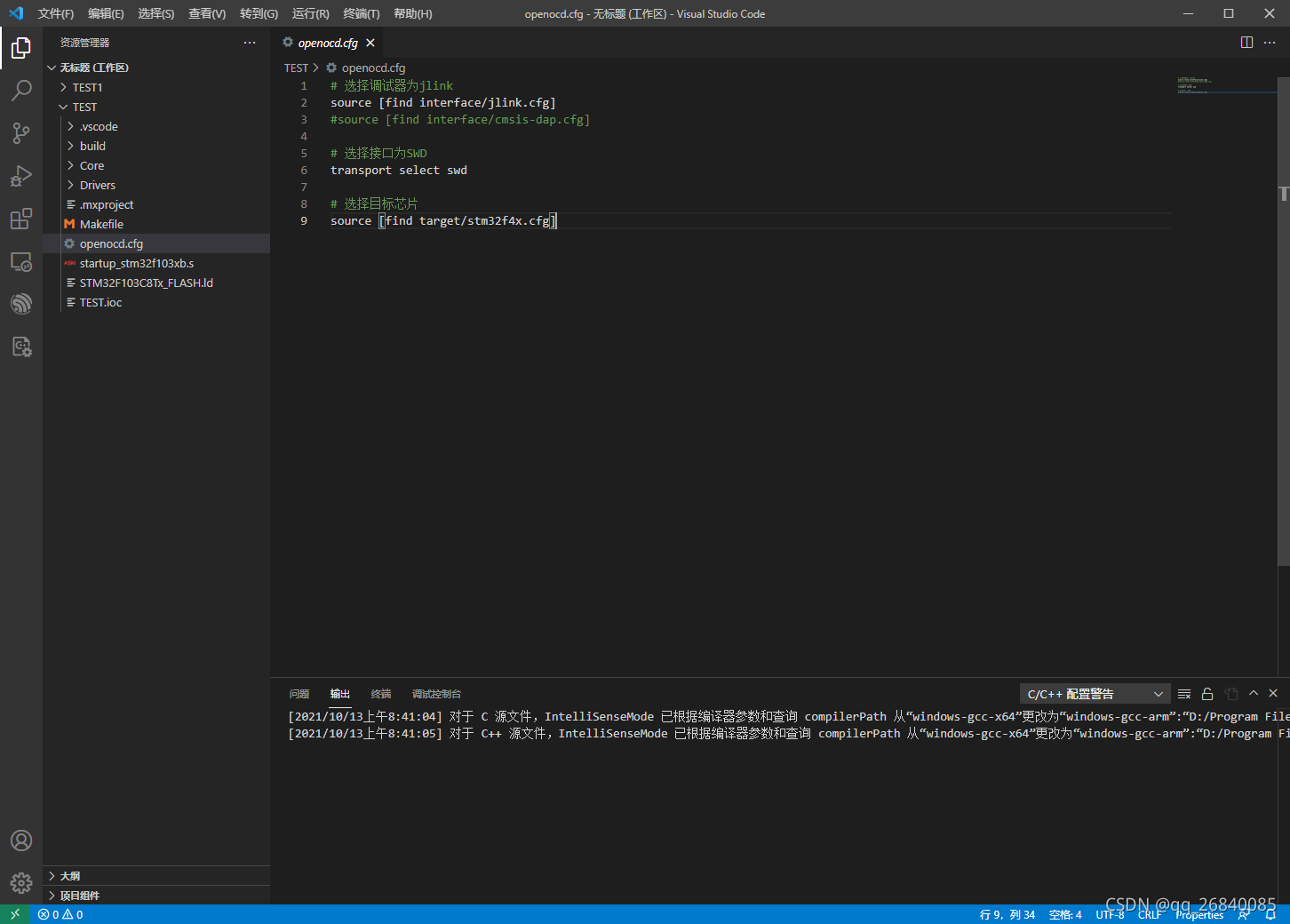The height and width of the screenshot is (924, 1290).
Task: Open the Accounts icon in the activity bar
Action: click(x=21, y=840)
